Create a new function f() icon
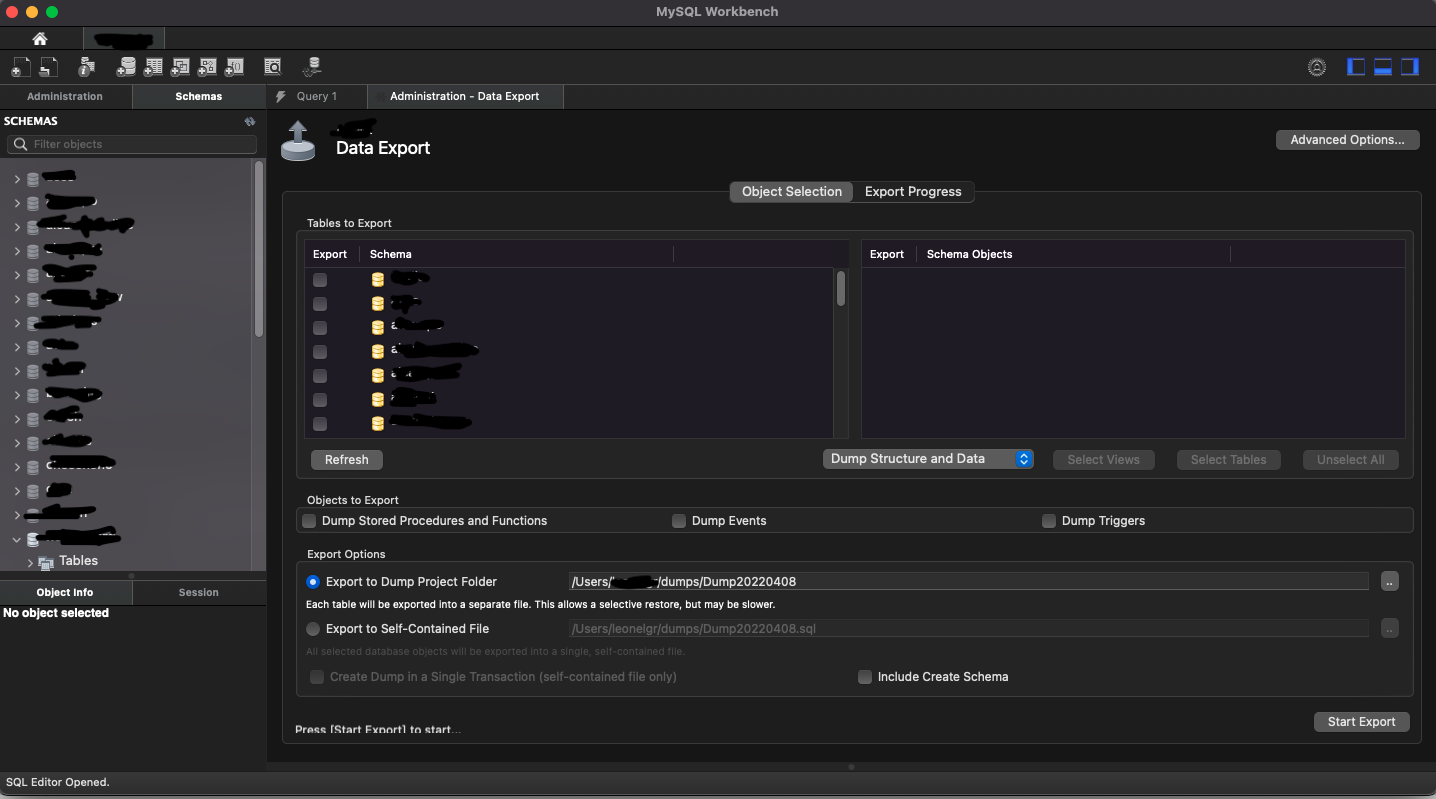This screenshot has width=1436, height=799. 234,67
